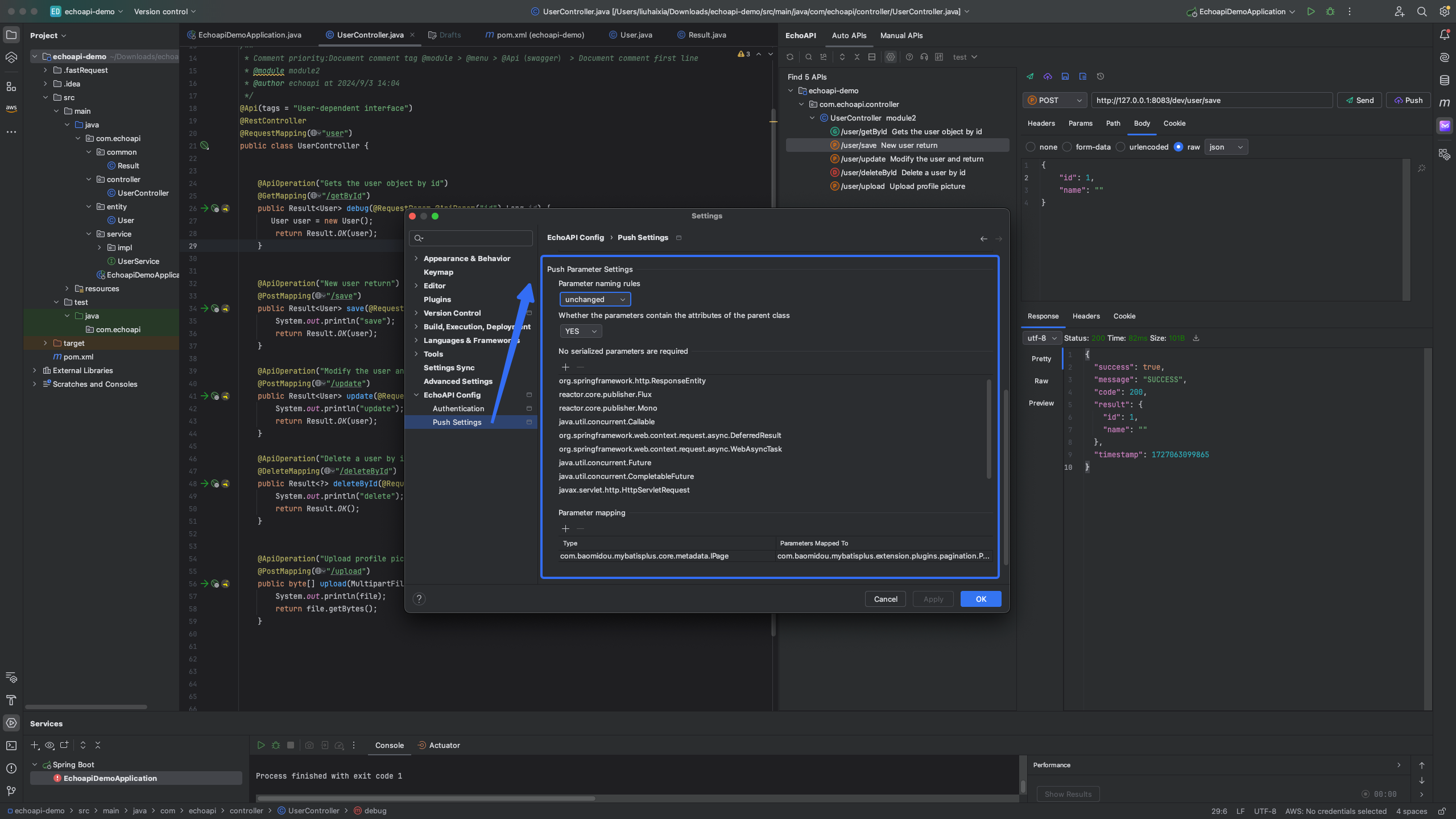This screenshot has height=819, width=1456.
Task: Select reactor.core.publisher.Mono list entry
Action: point(608,408)
